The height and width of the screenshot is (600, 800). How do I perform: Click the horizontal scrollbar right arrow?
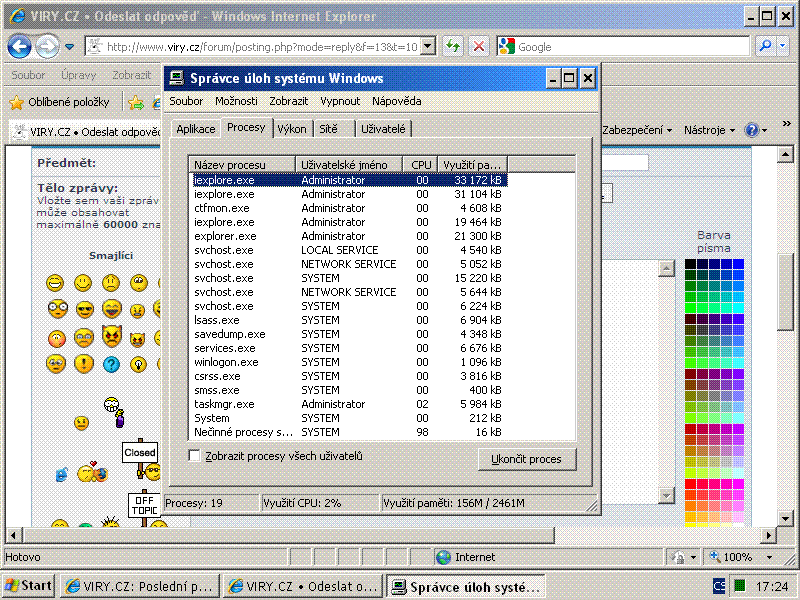[x=768, y=535]
